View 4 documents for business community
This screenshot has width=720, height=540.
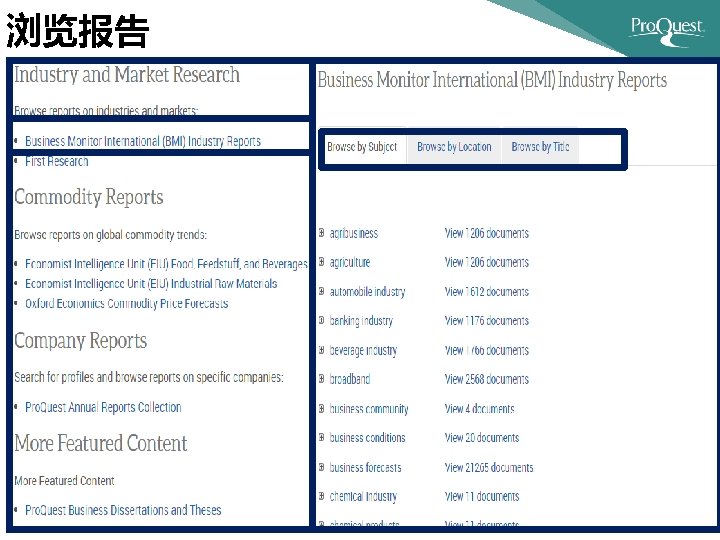479,409
